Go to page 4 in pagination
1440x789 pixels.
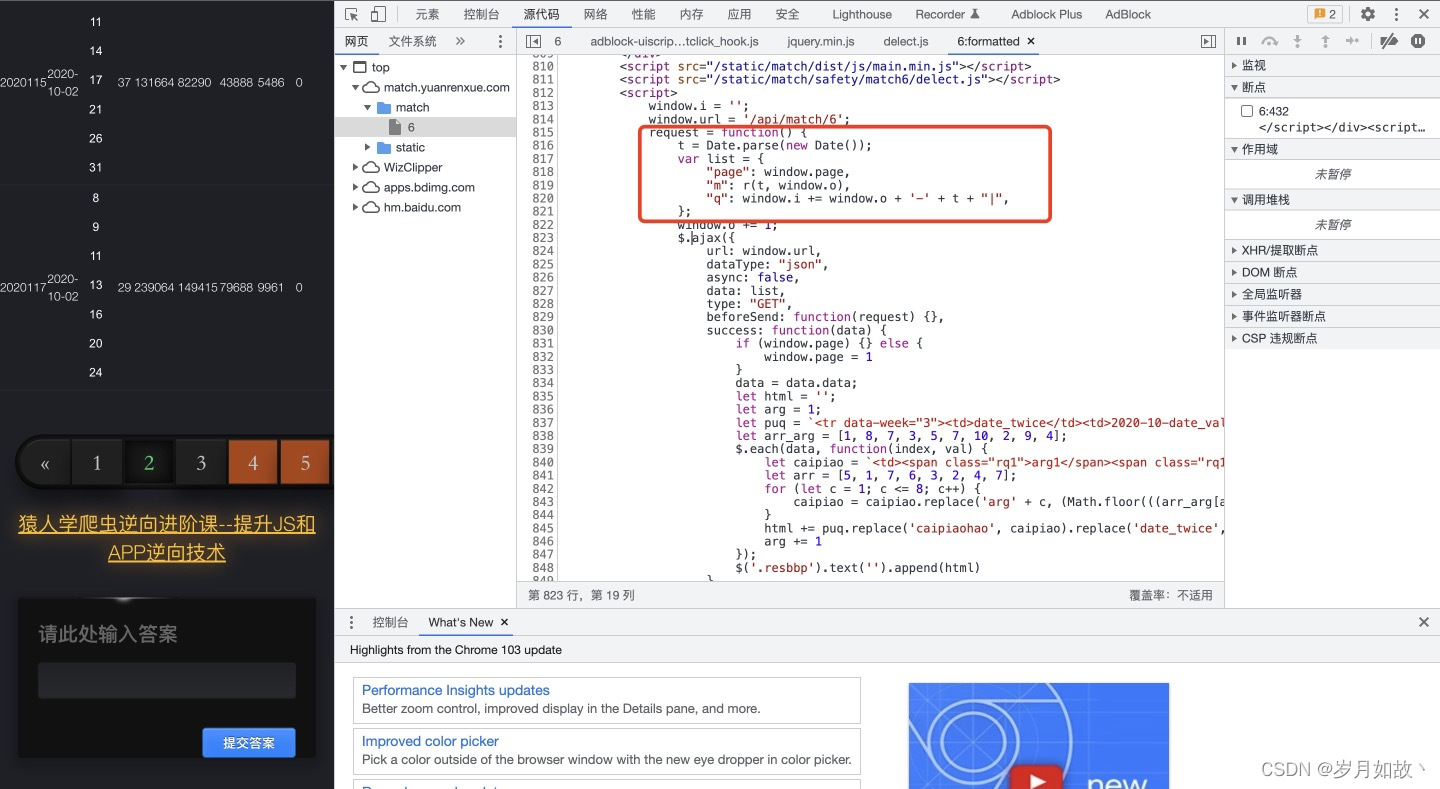(x=253, y=463)
